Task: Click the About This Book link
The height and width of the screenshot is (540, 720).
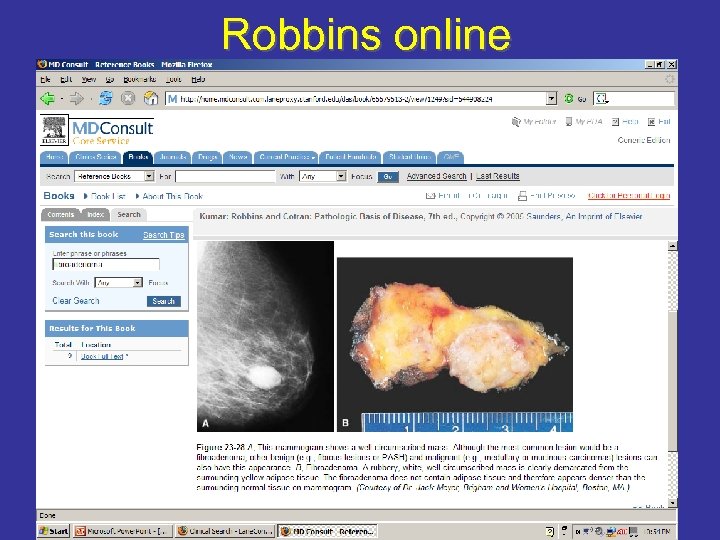Action: pyautogui.click(x=173, y=196)
